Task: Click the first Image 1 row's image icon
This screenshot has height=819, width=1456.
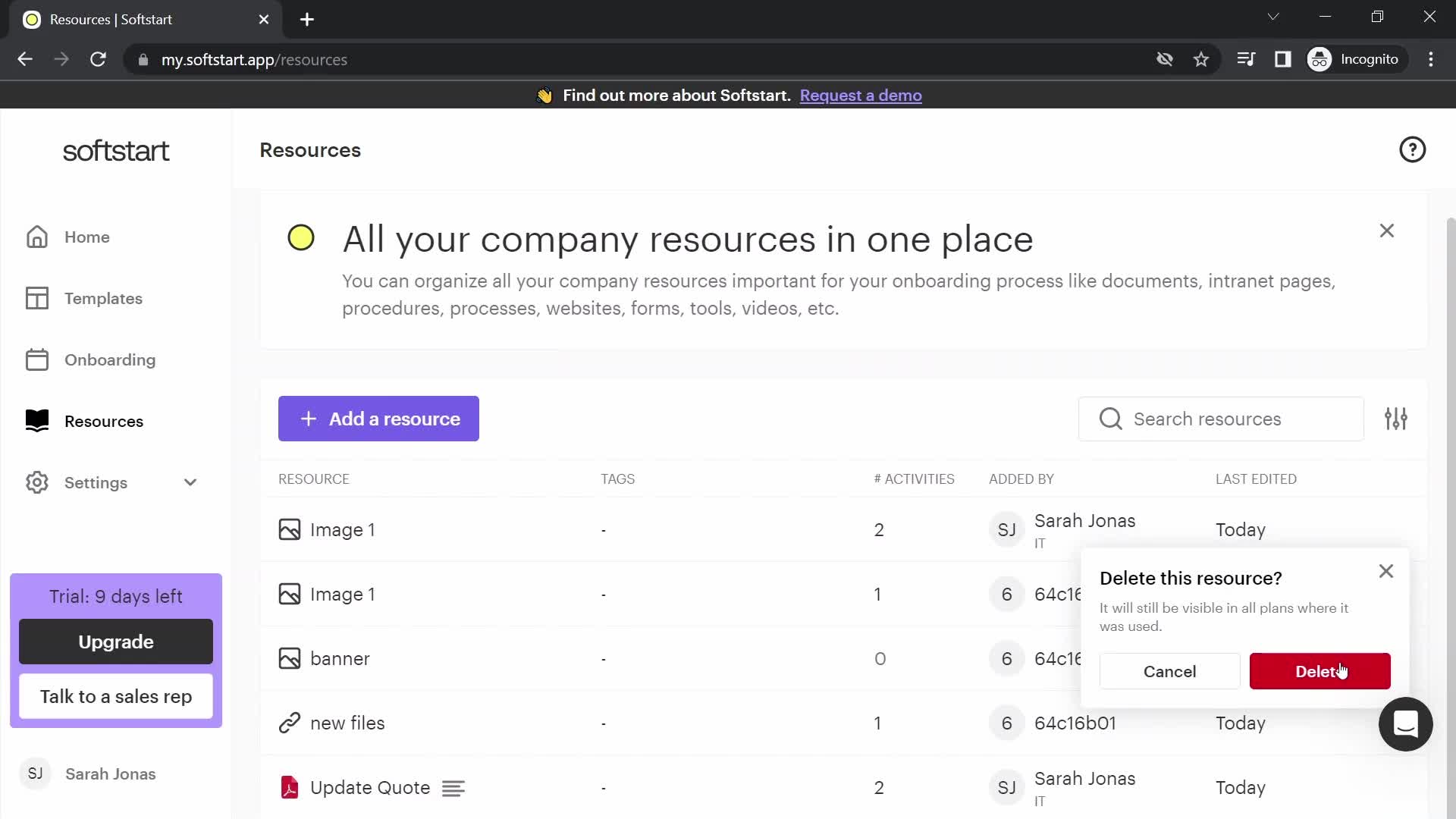Action: point(290,529)
